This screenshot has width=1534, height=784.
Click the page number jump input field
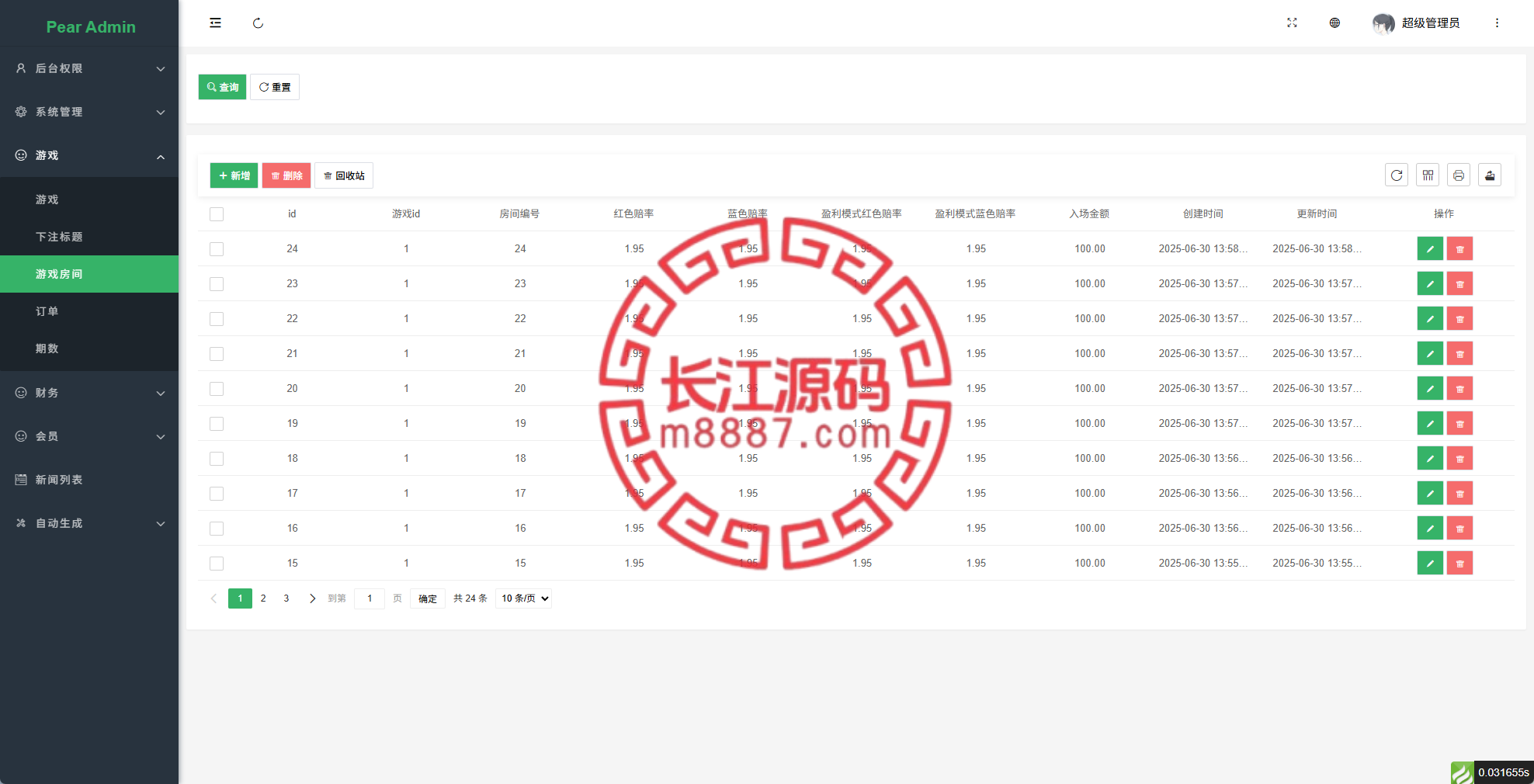370,598
